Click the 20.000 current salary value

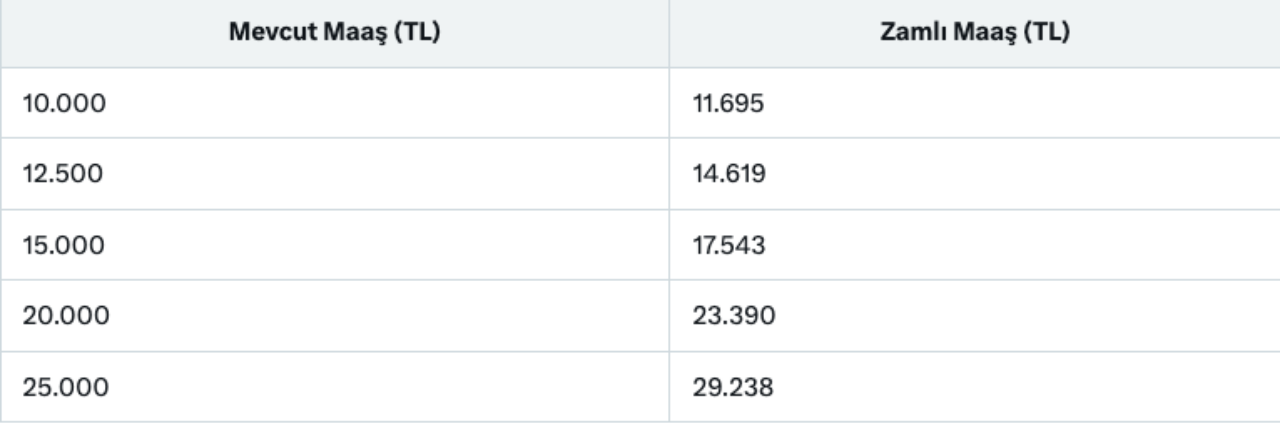pos(64,316)
